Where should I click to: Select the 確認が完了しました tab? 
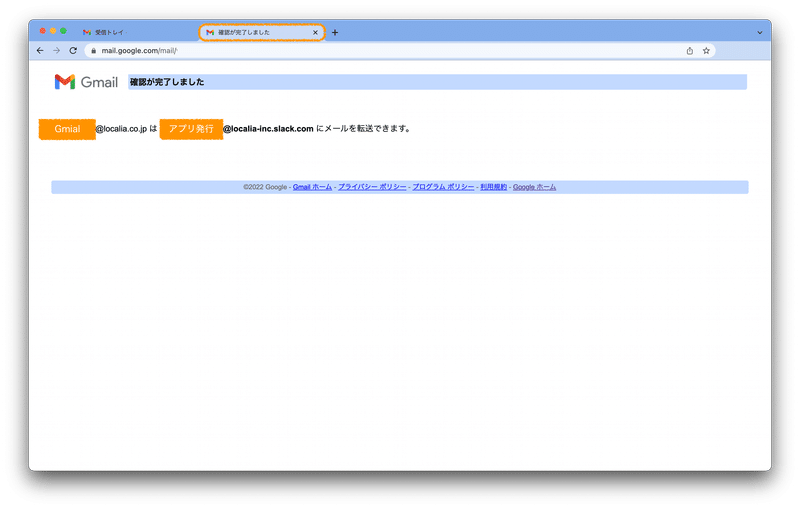(x=261, y=32)
